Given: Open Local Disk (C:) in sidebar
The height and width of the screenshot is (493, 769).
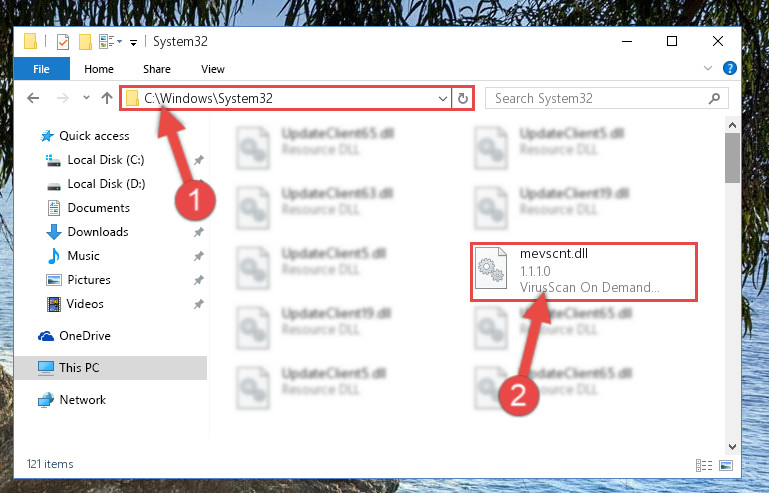Looking at the screenshot, I should [x=105, y=160].
